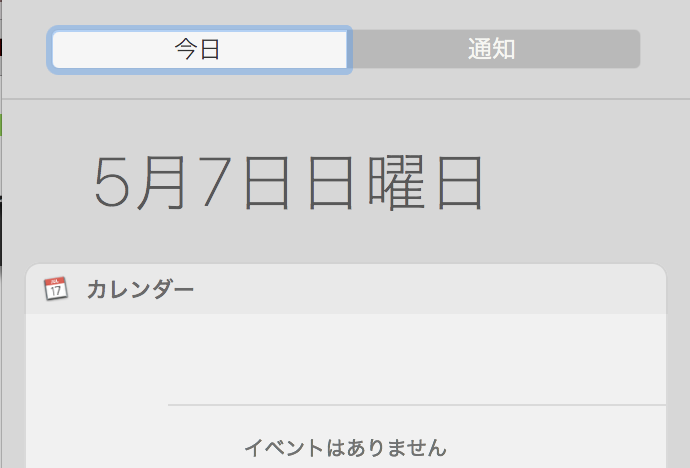Viewport: 690px width, 468px height.
Task: Switch to the 今日 tab
Action: click(199, 49)
